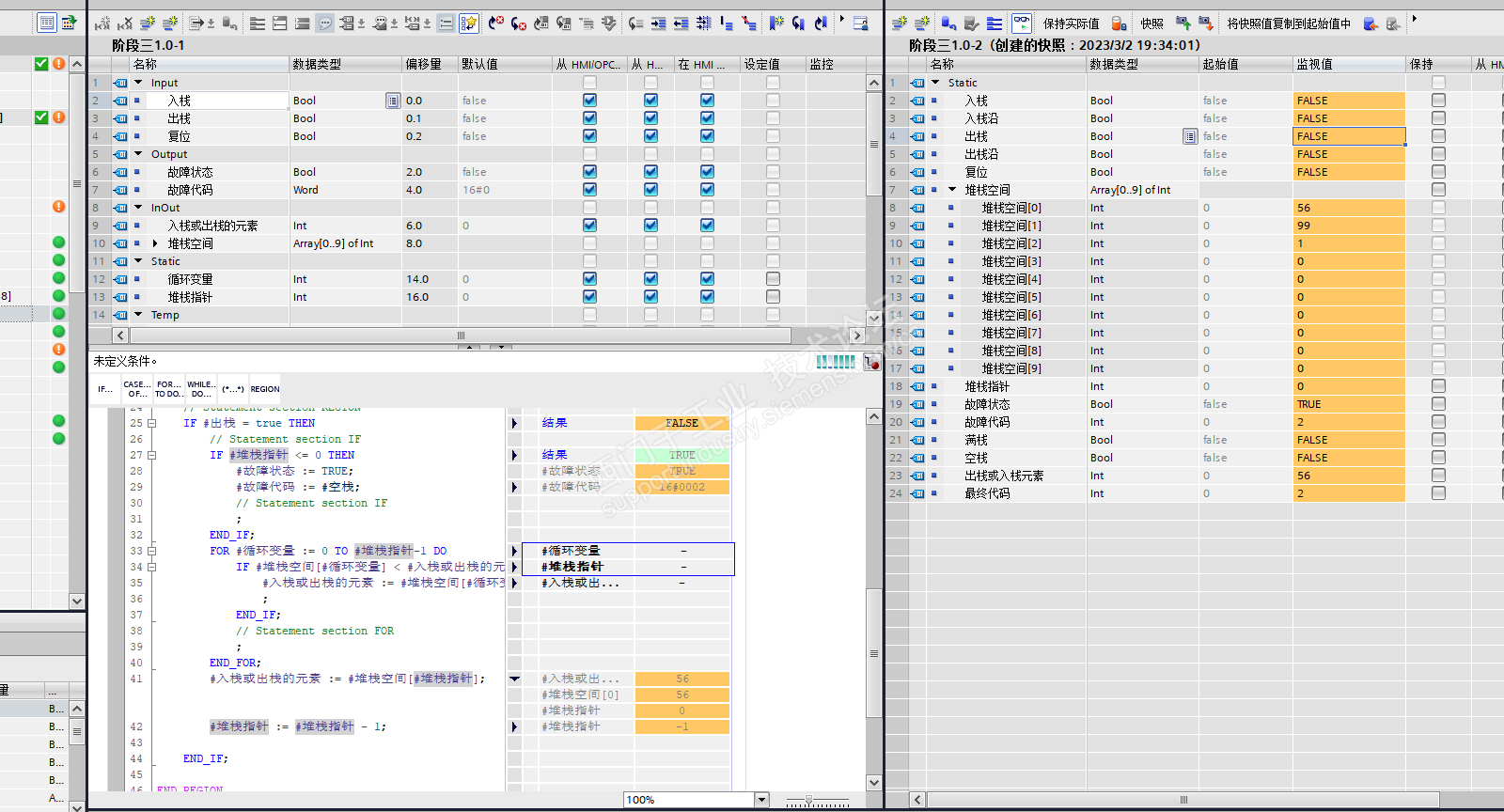Click the copy-to-start-values icon with orange arrow
The image size is (1504, 812).
point(1371,23)
